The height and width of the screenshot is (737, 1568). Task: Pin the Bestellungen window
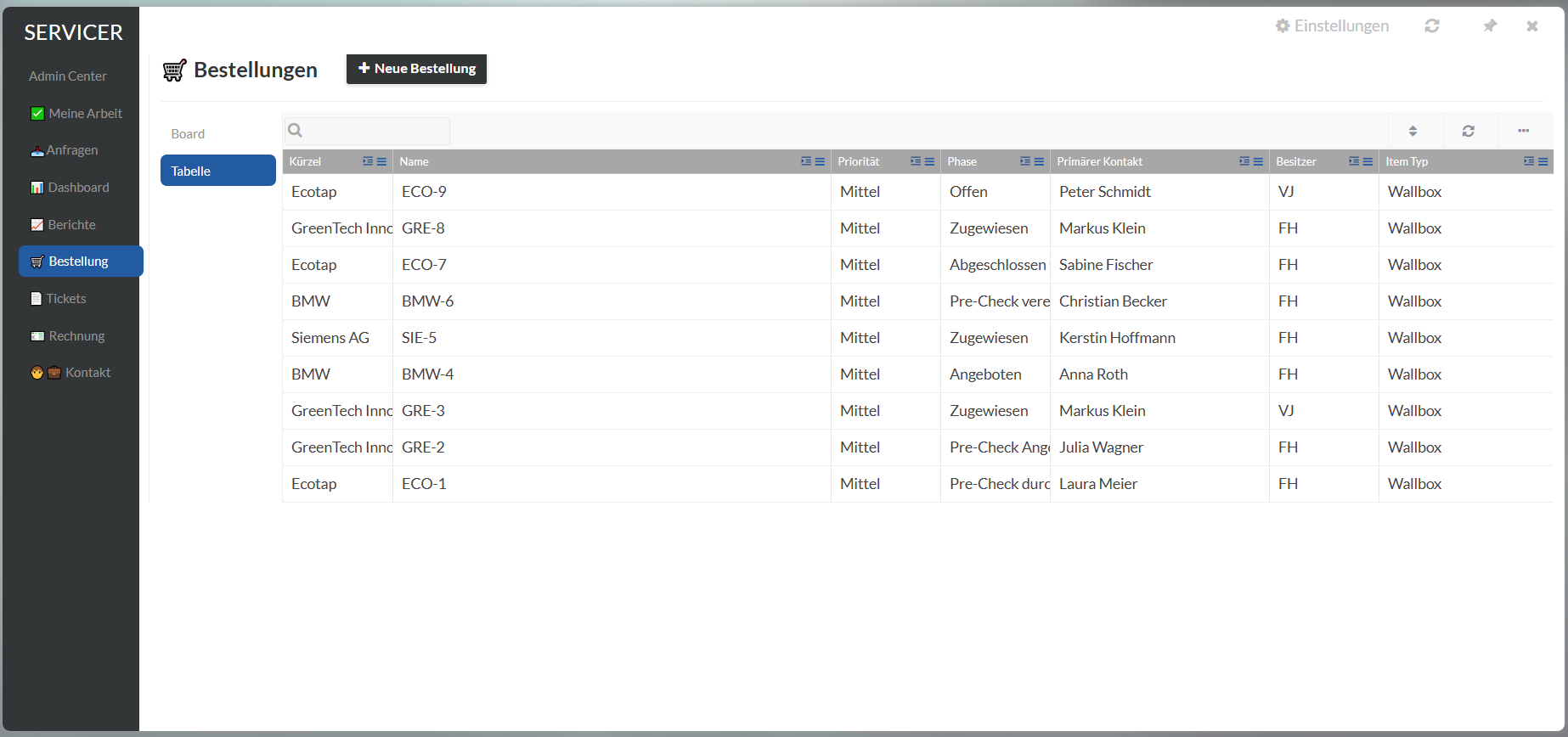tap(1489, 26)
